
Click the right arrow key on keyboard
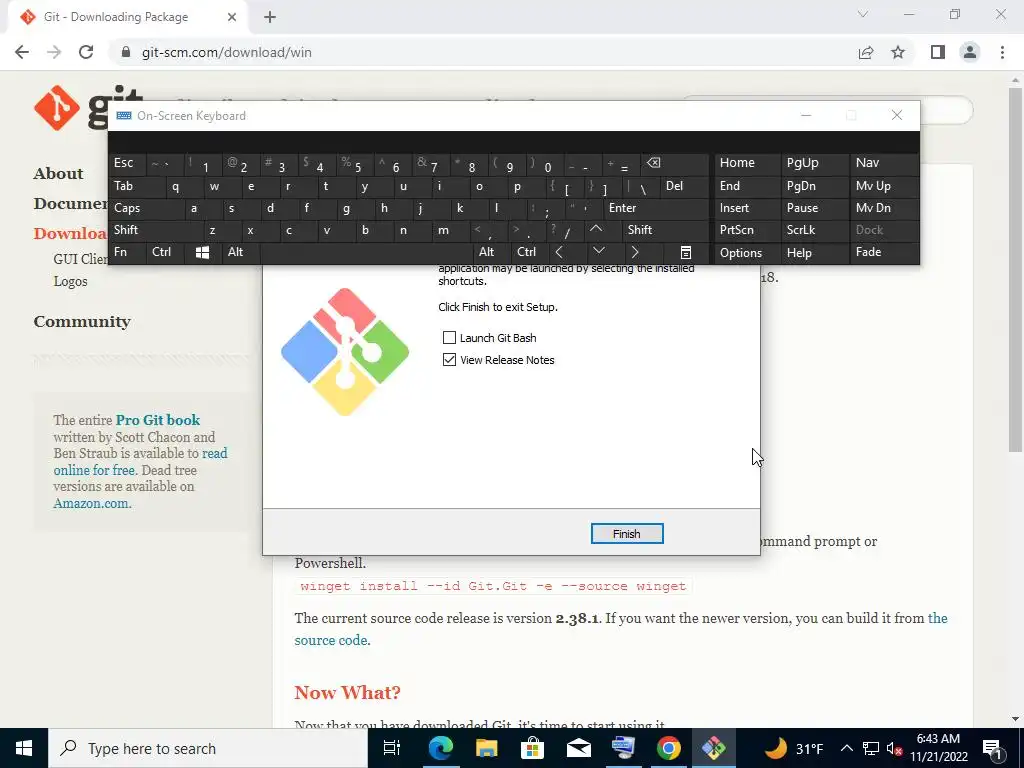635,252
